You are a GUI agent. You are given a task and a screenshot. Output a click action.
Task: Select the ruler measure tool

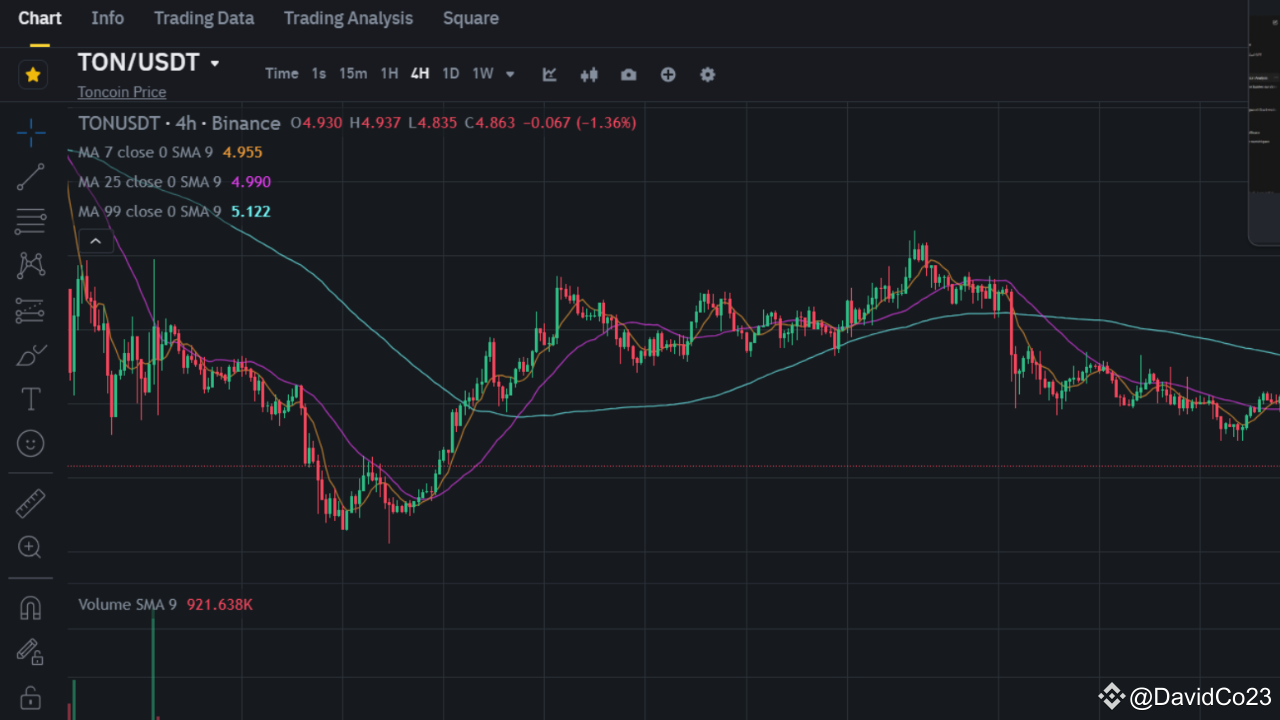coord(31,503)
